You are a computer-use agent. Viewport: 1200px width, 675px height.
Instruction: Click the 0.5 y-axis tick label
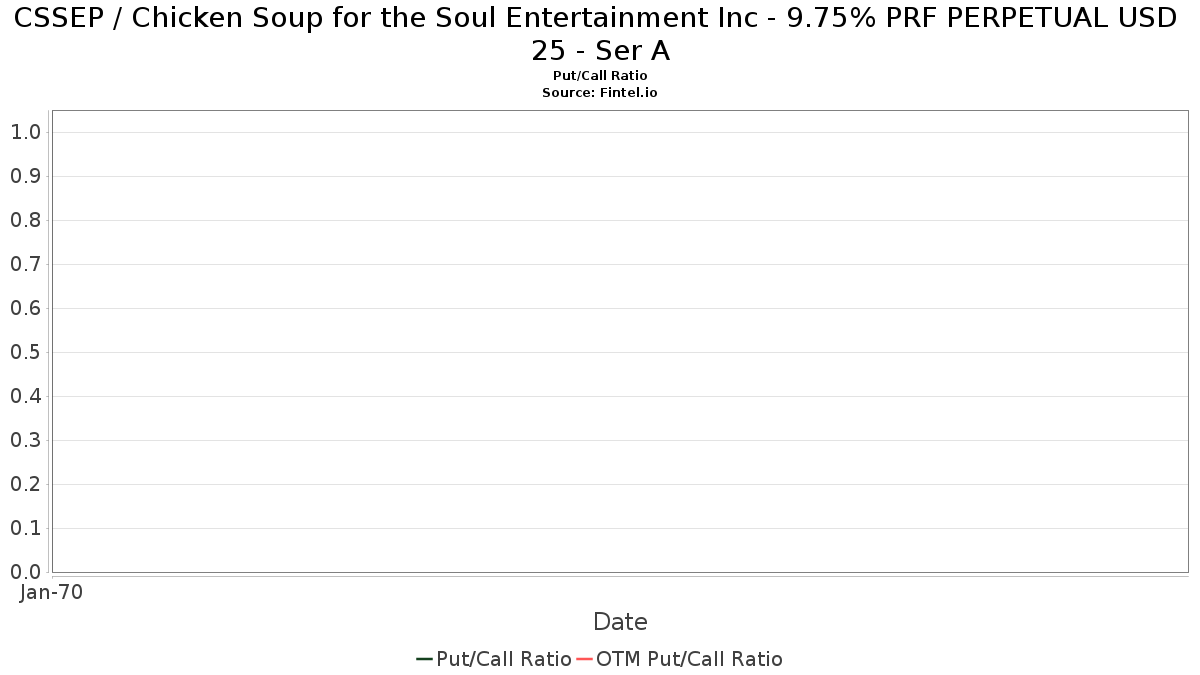point(25,352)
